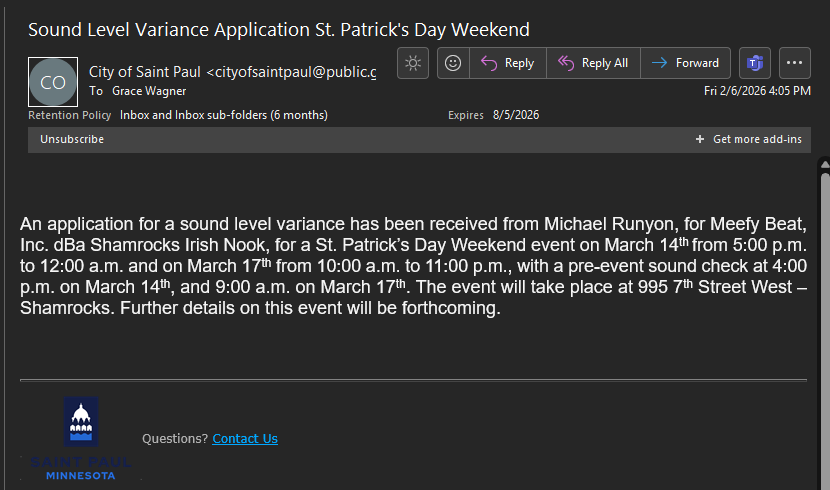The height and width of the screenshot is (490, 830).
Task: Click Get more add-ins
Action: pyautogui.click(x=757, y=139)
